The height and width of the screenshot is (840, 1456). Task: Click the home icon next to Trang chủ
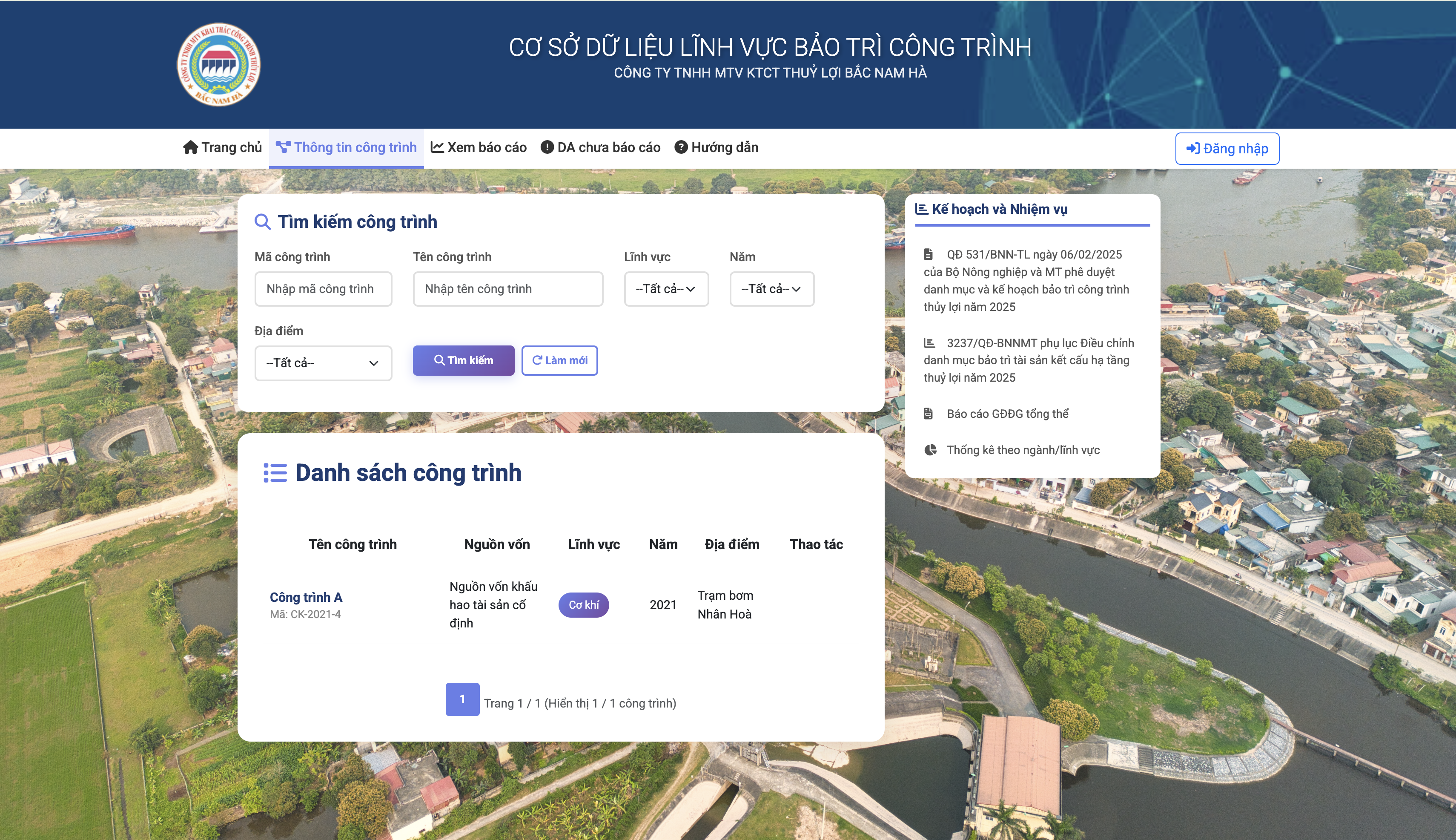[x=190, y=148]
